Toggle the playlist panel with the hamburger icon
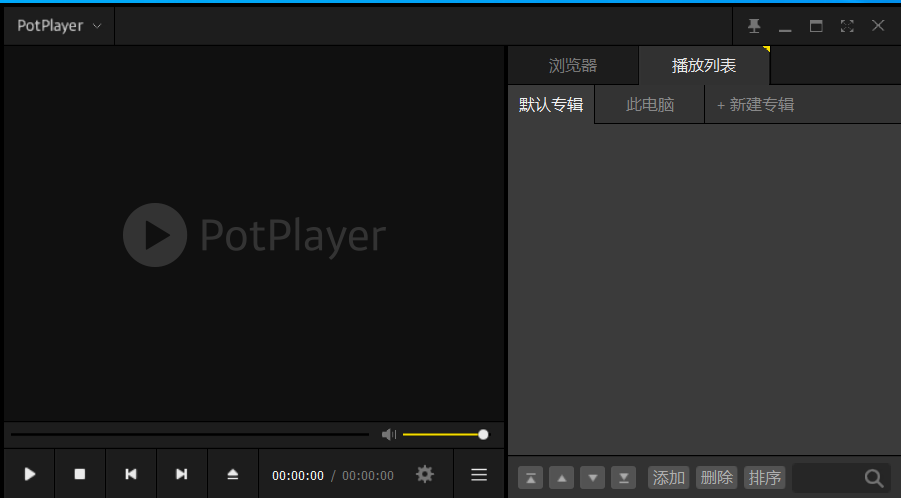 coord(479,474)
